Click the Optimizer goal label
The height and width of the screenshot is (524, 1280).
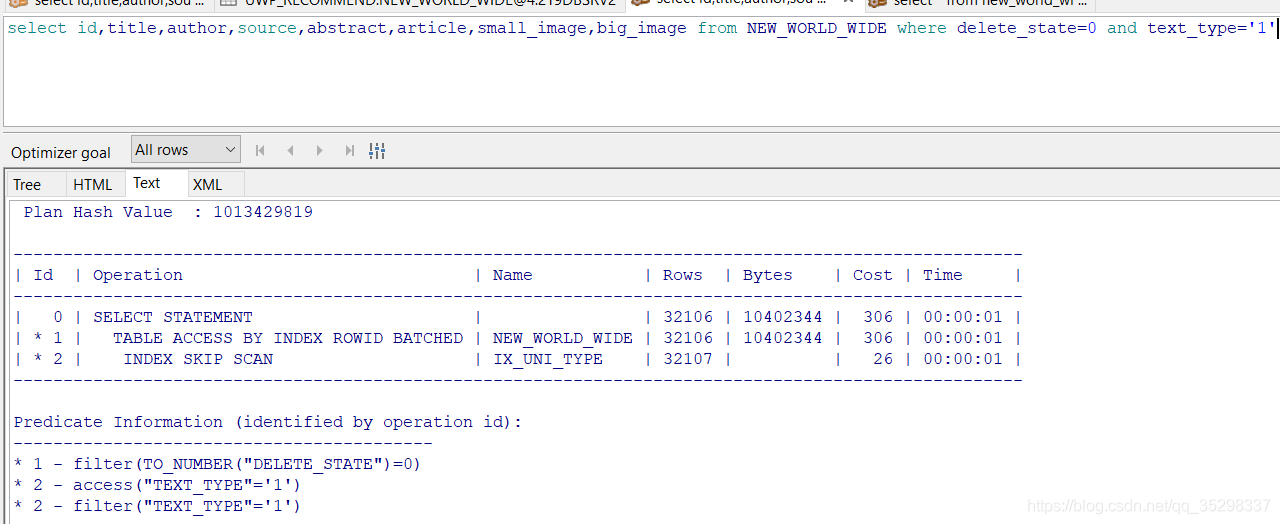[61, 152]
